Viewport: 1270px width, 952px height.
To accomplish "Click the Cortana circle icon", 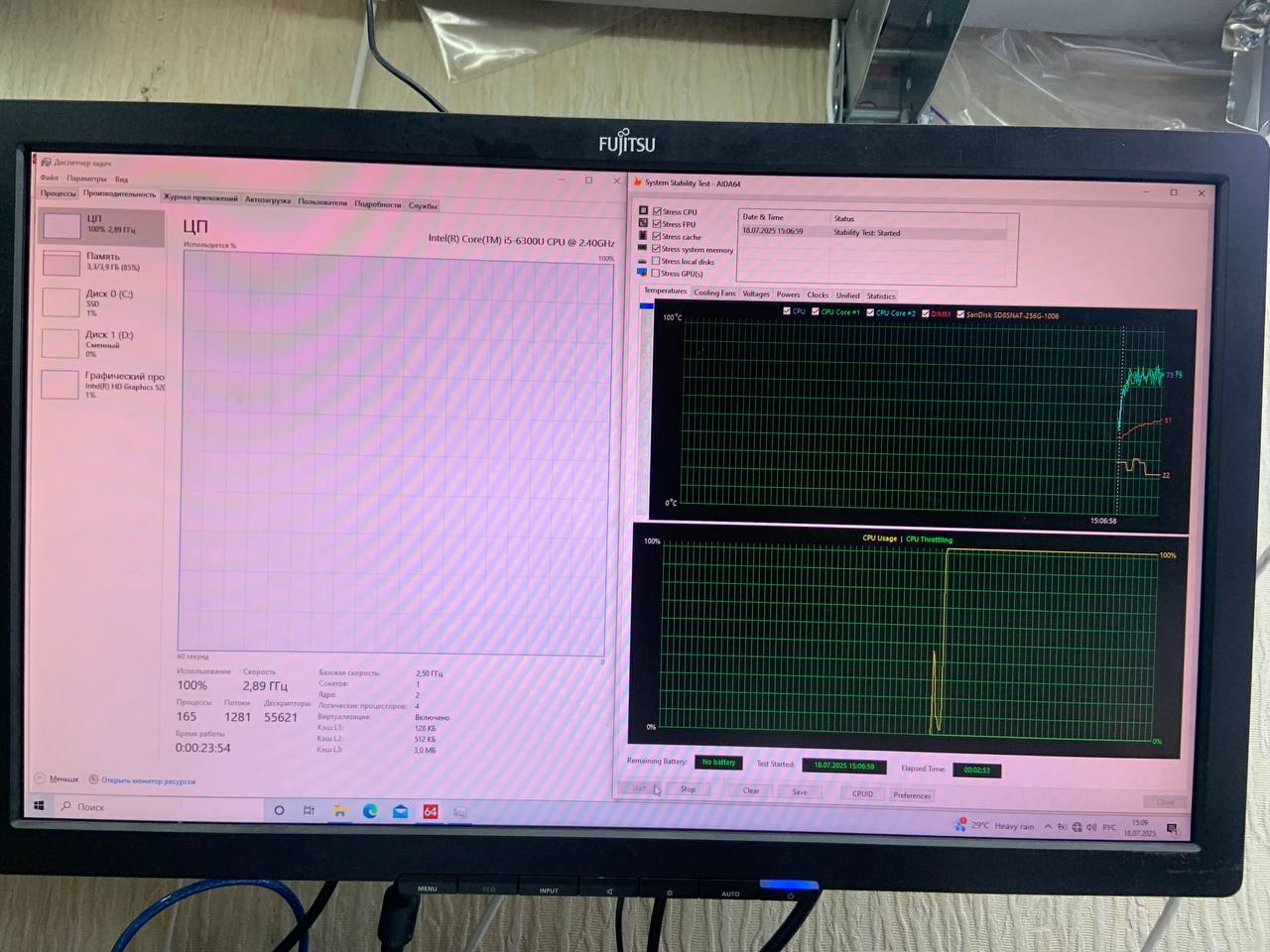I will point(279,810).
